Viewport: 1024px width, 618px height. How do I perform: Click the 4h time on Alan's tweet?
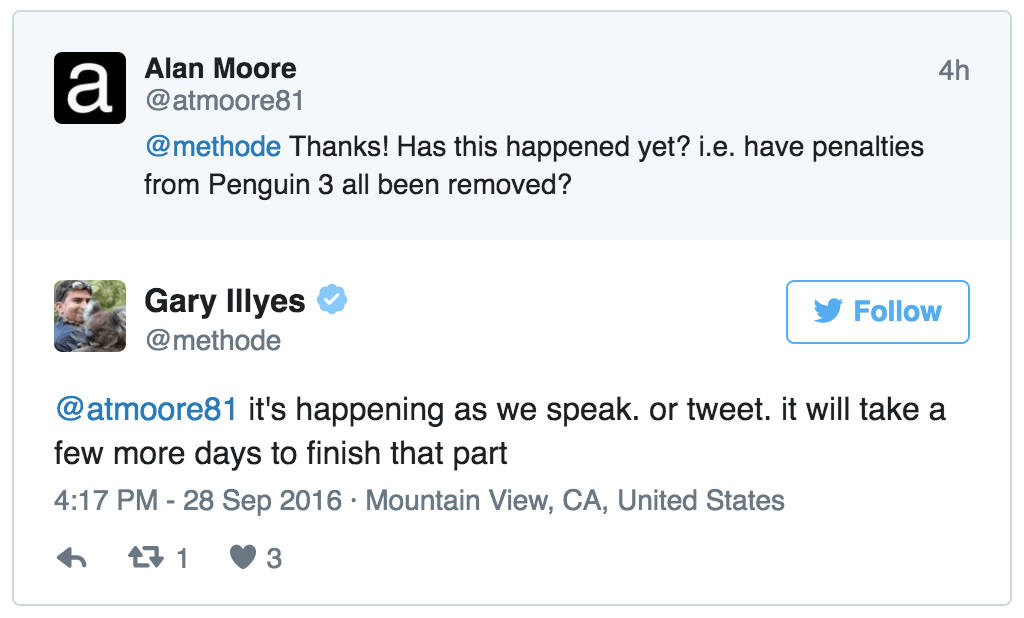[953, 70]
